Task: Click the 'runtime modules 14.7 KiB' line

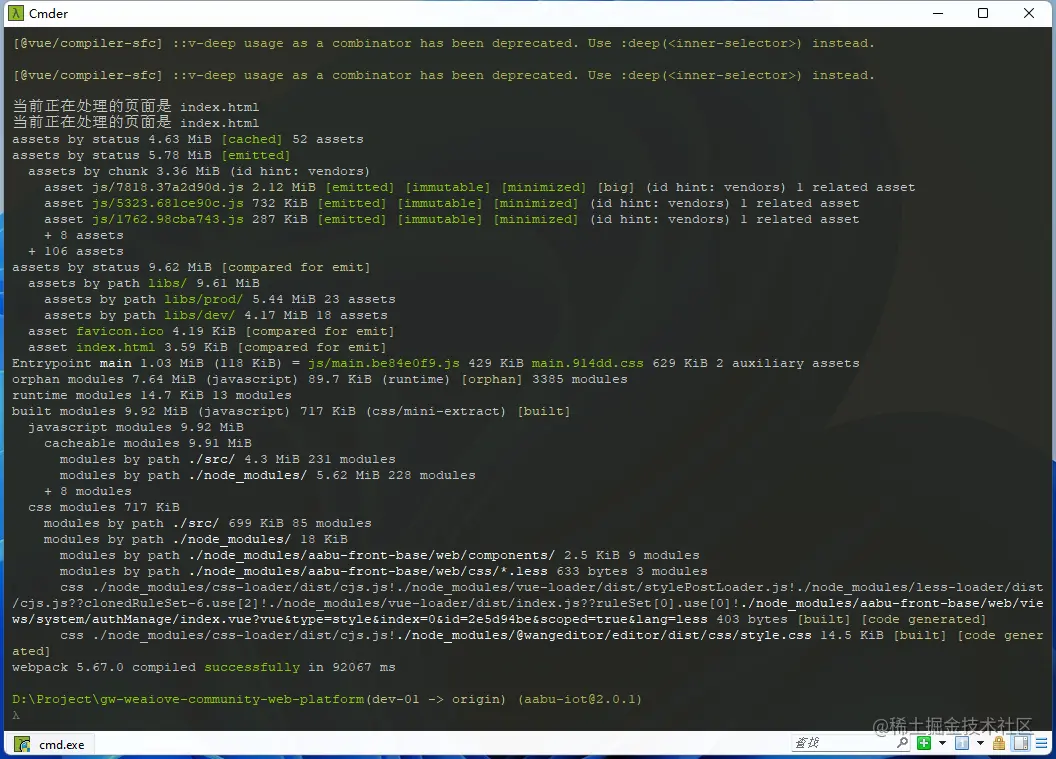Action: pyautogui.click(x=152, y=395)
